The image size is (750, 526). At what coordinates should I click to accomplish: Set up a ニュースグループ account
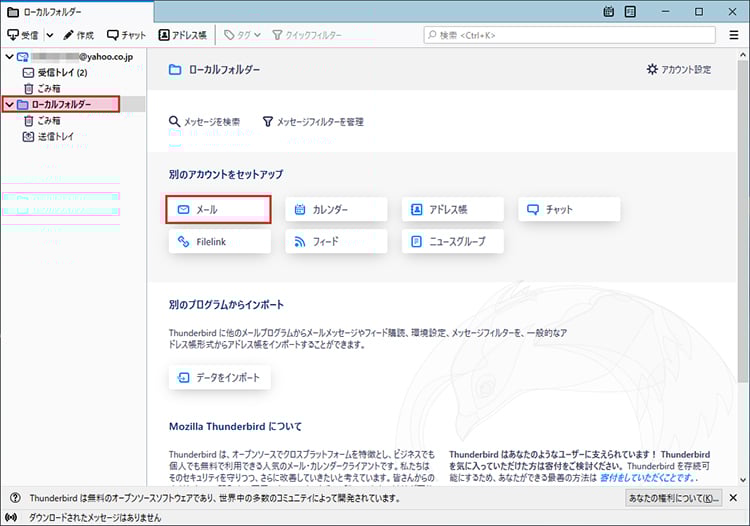coord(452,241)
